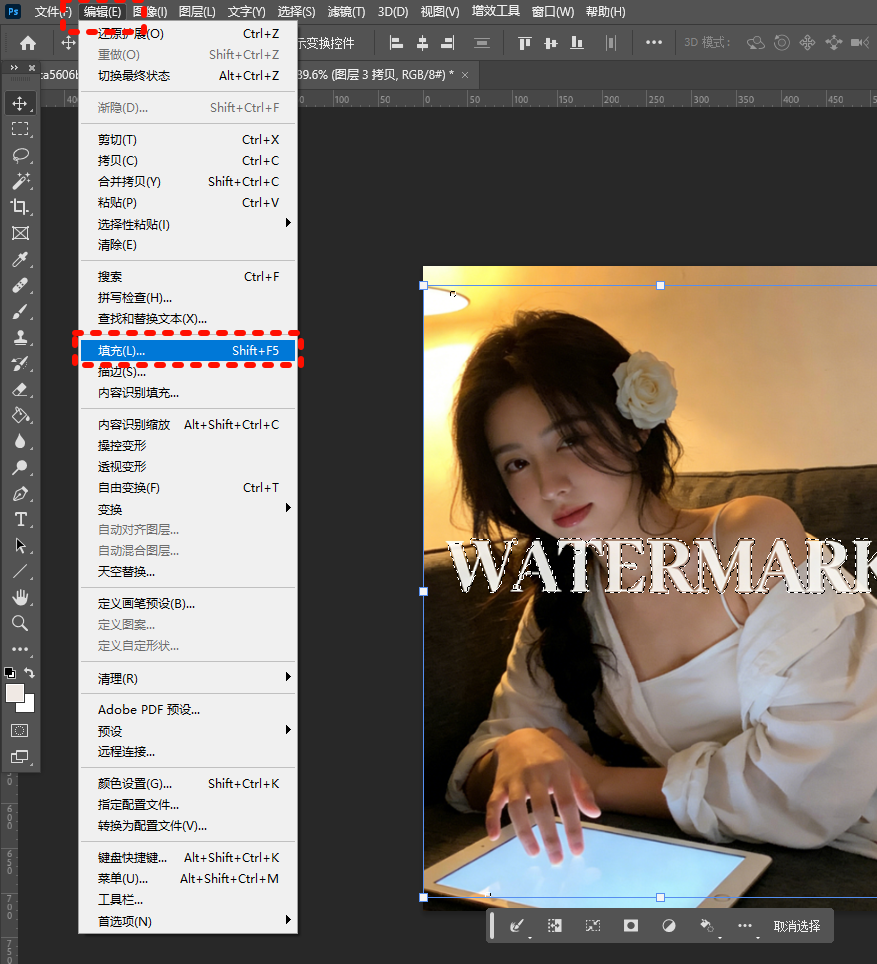Select the Zoom magnifier tool
The height and width of the screenshot is (964, 877).
coord(20,623)
